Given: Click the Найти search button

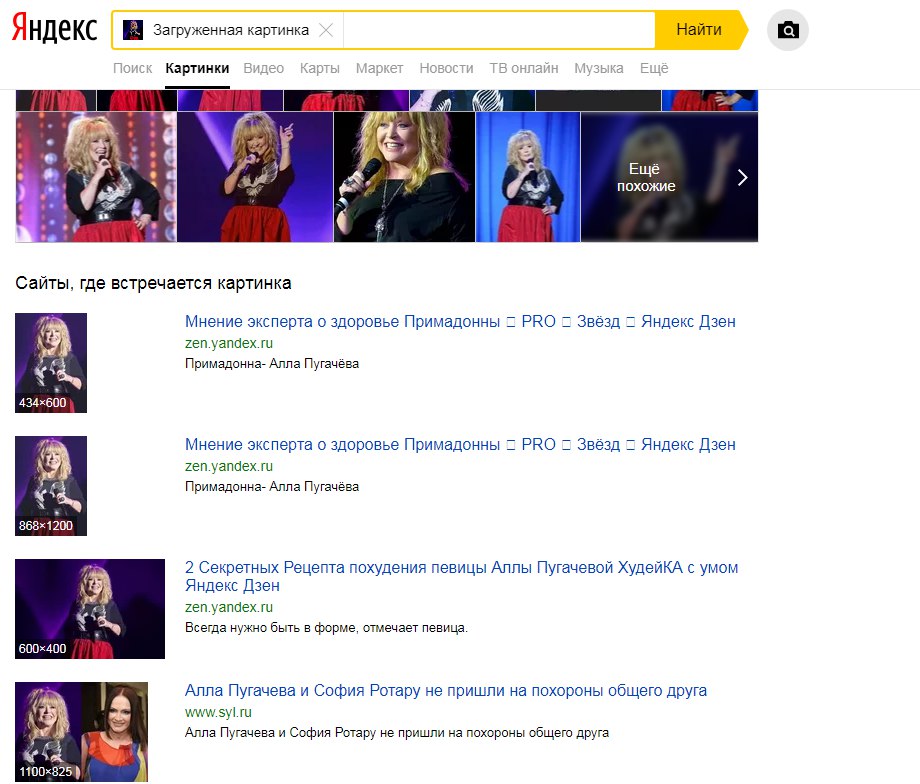Looking at the screenshot, I should click(x=699, y=29).
